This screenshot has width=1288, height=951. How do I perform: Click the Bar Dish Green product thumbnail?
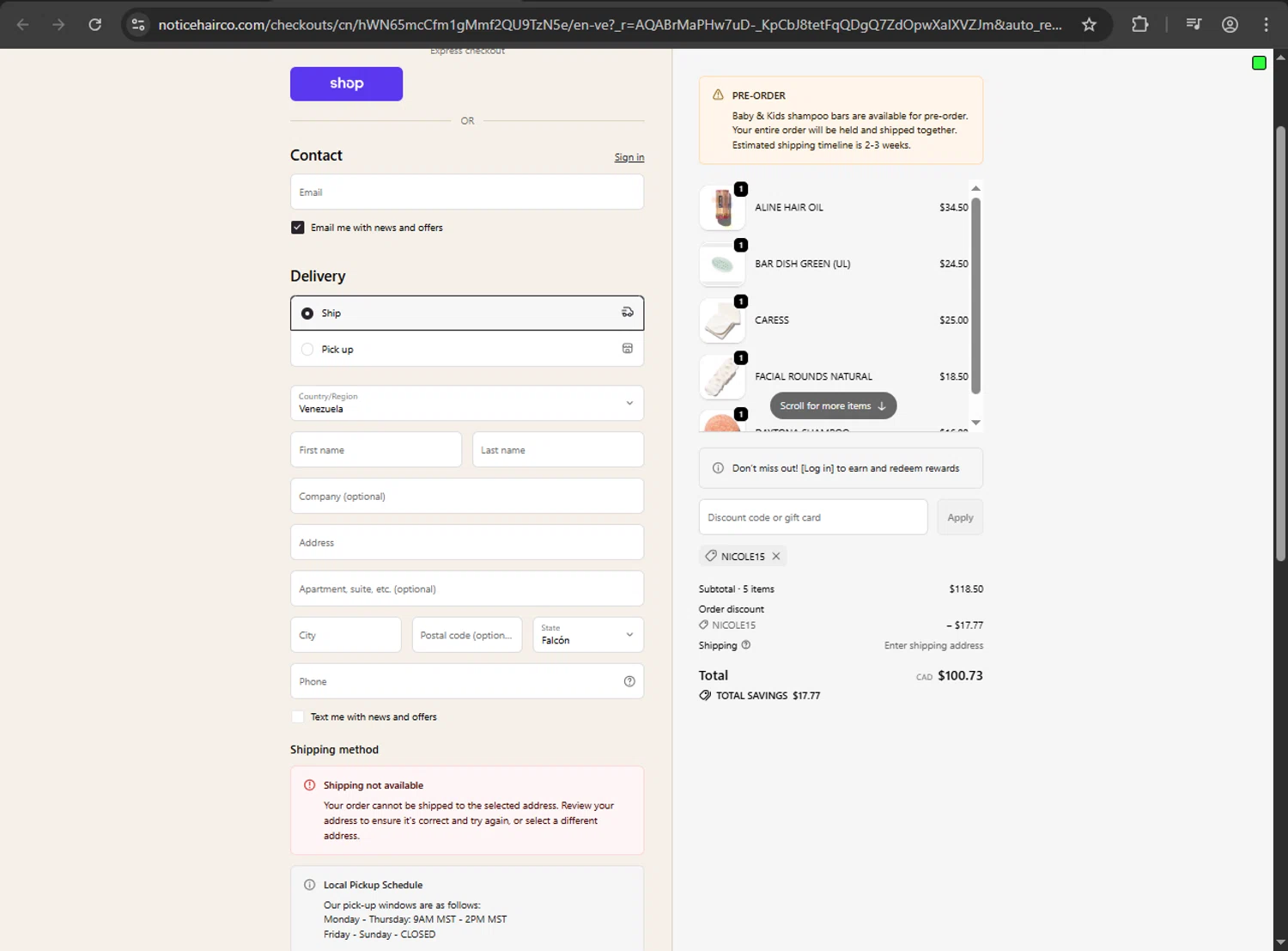(x=722, y=264)
